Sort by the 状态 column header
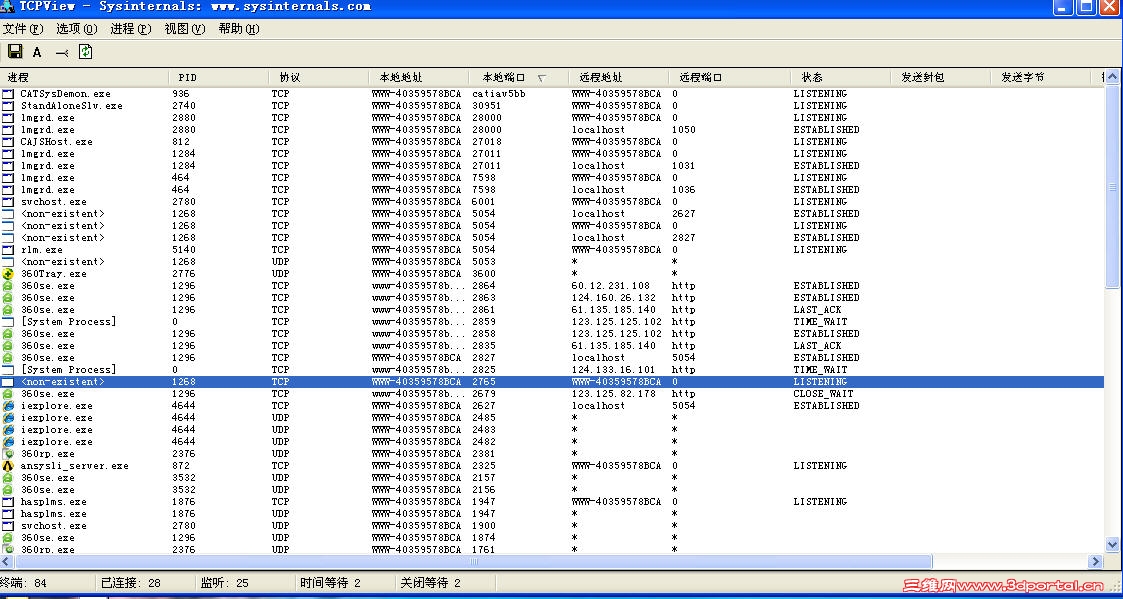Viewport: 1123px width, 599px height. (841, 77)
